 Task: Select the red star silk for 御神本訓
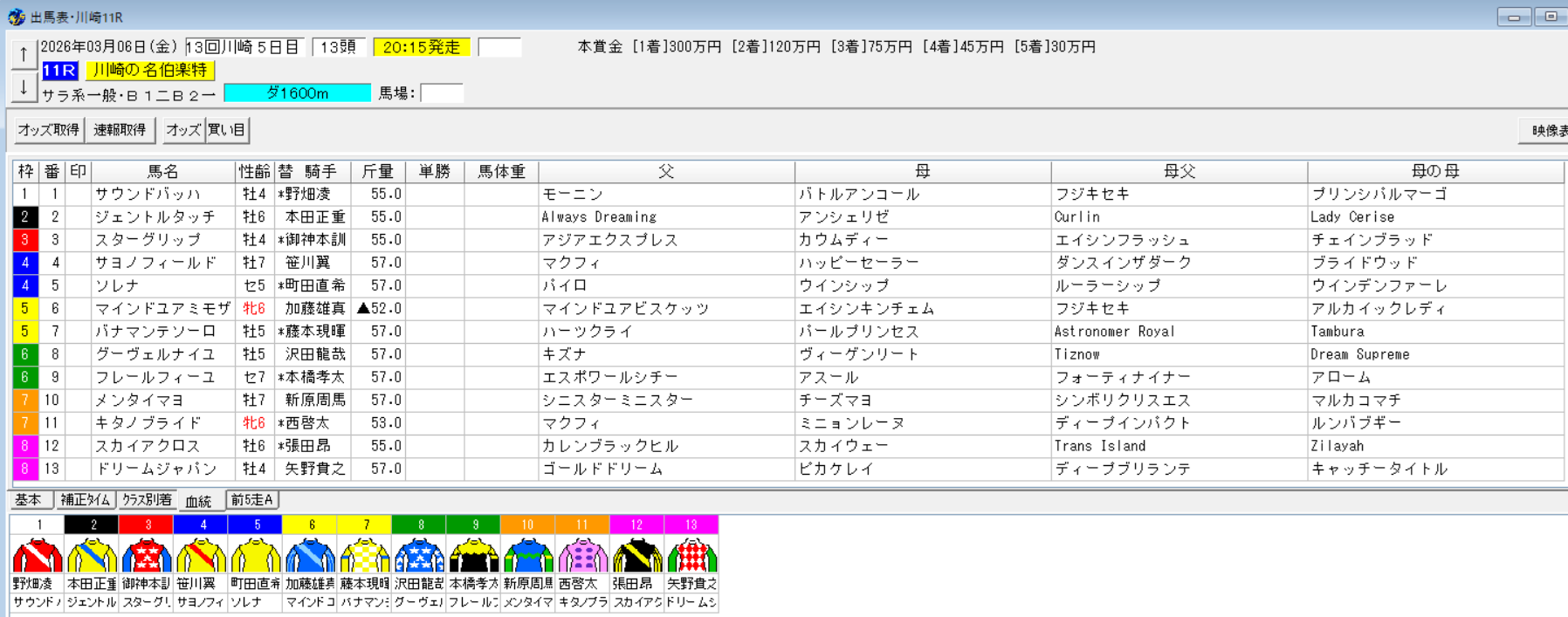pyautogui.click(x=147, y=555)
